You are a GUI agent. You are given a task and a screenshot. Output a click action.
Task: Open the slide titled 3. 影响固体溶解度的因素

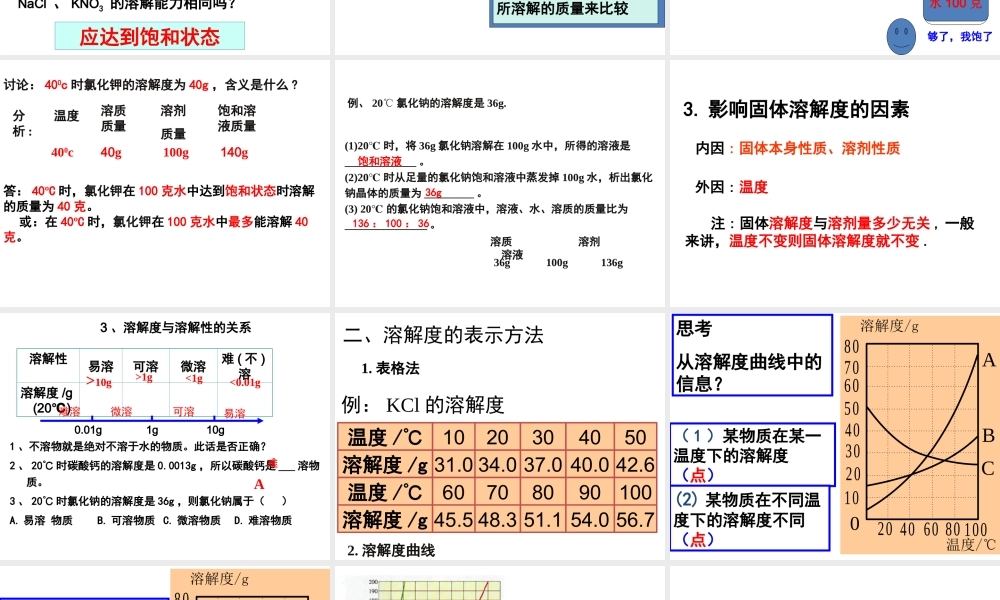tap(835, 184)
